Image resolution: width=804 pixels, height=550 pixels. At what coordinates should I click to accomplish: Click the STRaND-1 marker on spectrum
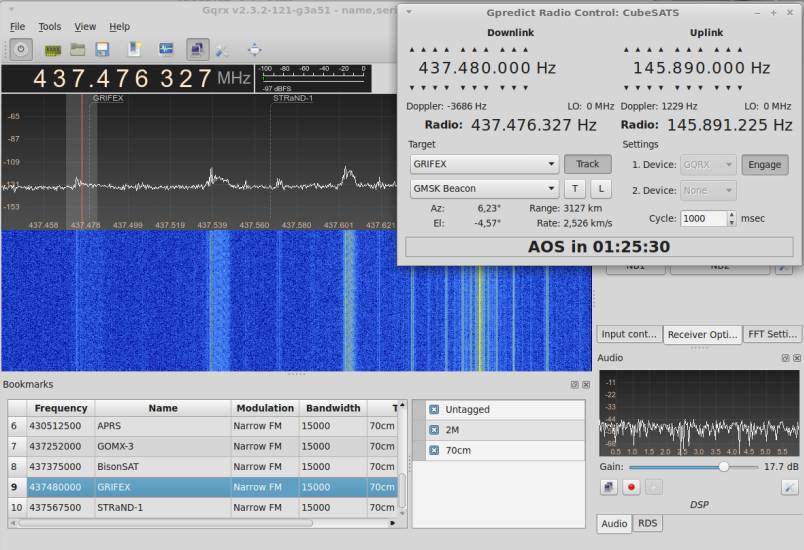pos(293,98)
